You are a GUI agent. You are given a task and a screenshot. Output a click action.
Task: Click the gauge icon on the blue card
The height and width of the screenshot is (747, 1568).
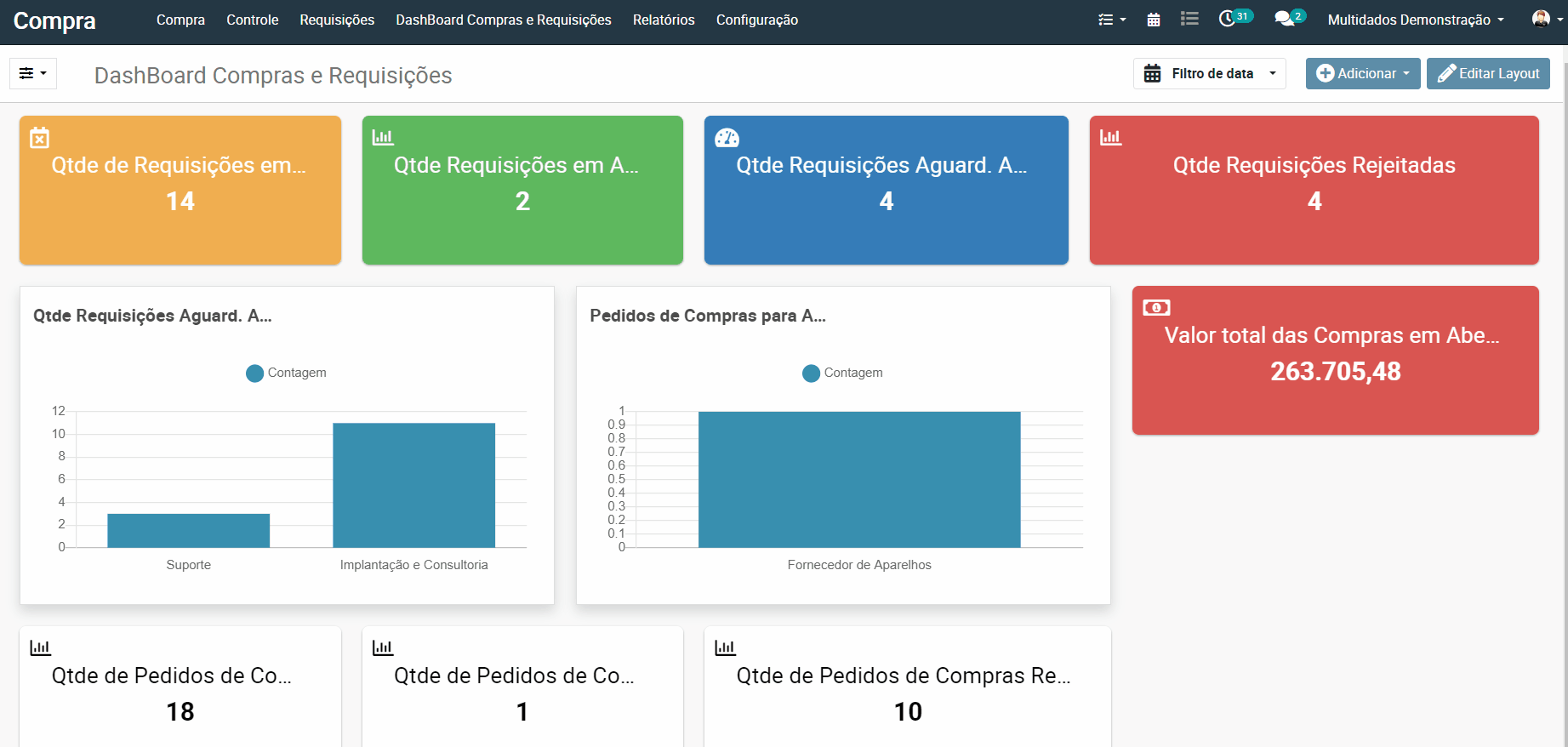(727, 138)
